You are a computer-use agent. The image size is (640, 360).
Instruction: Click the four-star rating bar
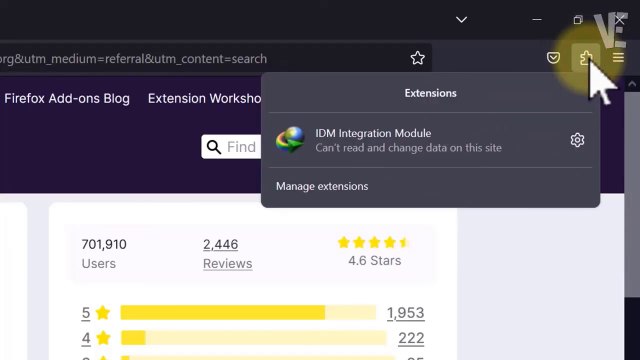pos(253,338)
